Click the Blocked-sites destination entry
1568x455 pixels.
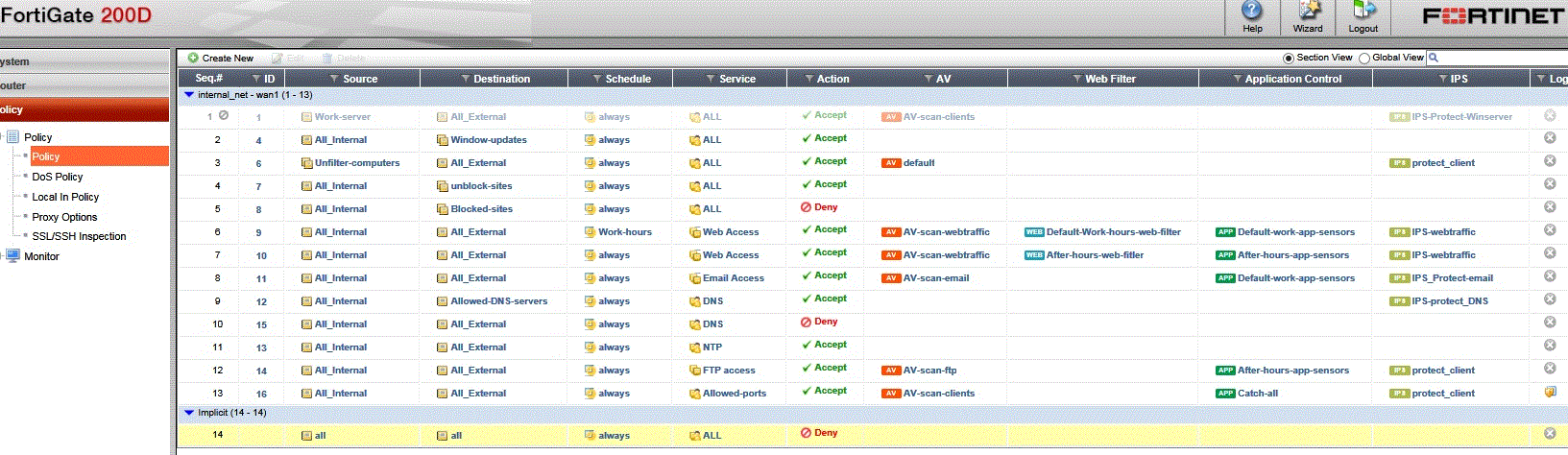pyautogui.click(x=481, y=209)
